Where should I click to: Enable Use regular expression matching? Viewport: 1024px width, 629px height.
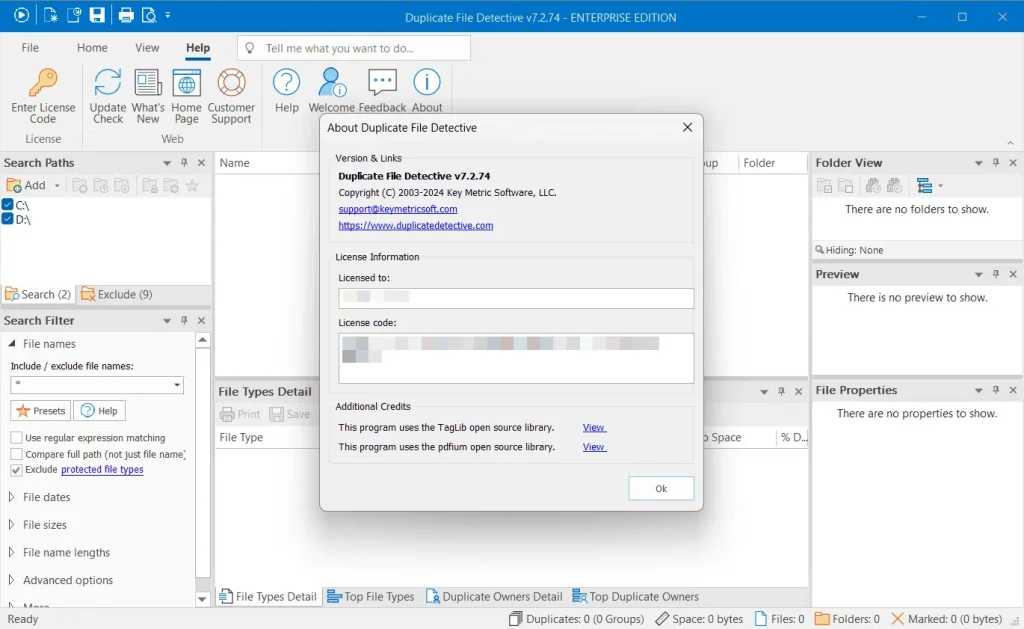point(16,438)
